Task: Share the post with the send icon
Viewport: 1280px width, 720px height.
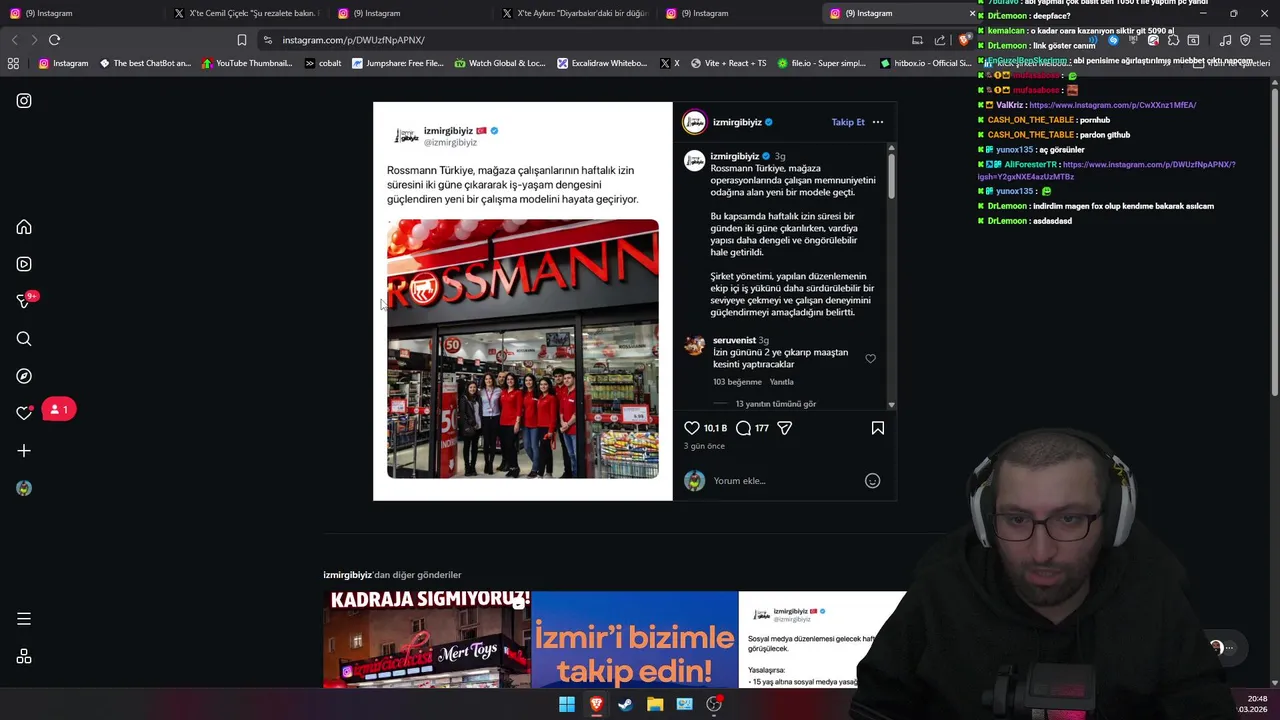Action: [785, 428]
